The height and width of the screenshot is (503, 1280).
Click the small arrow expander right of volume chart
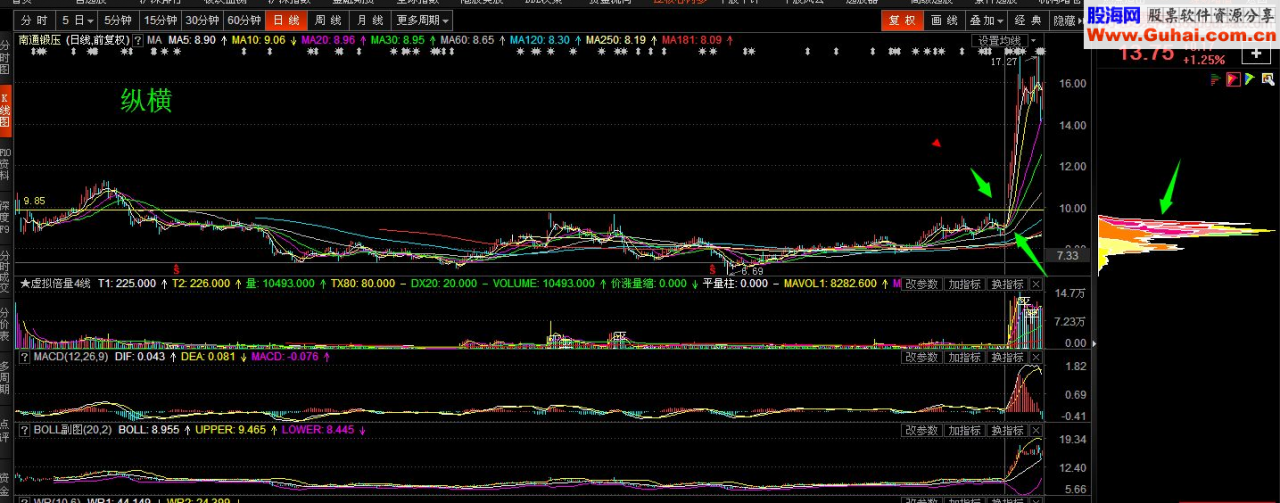[1092, 344]
